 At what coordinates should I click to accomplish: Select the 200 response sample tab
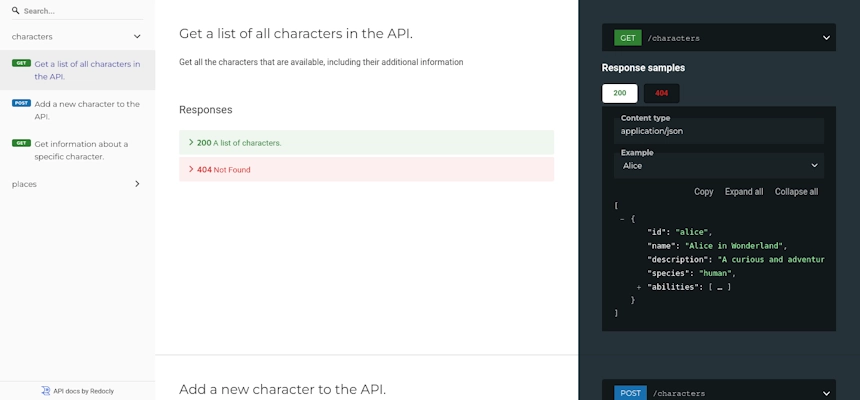(620, 93)
